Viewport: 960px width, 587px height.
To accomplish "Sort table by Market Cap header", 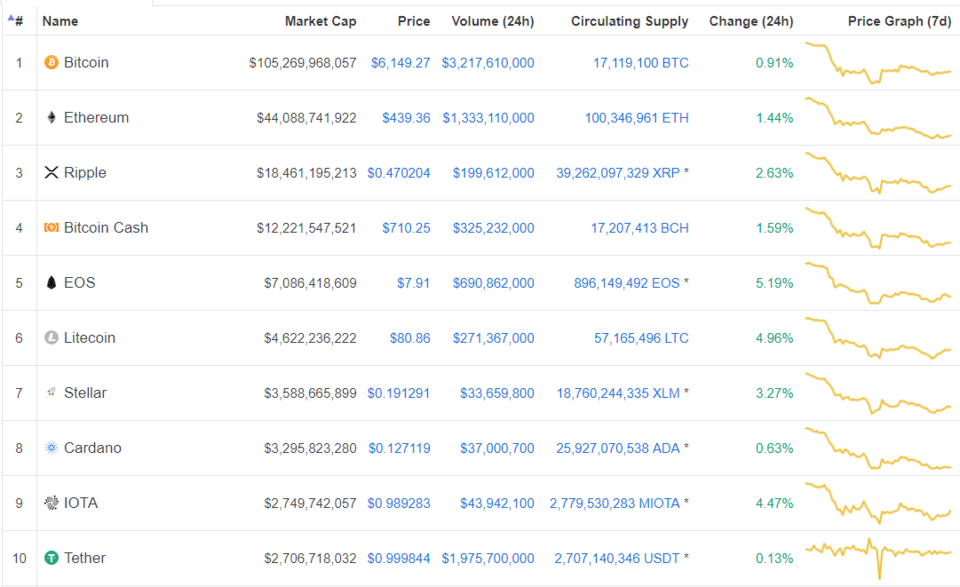I will [320, 21].
